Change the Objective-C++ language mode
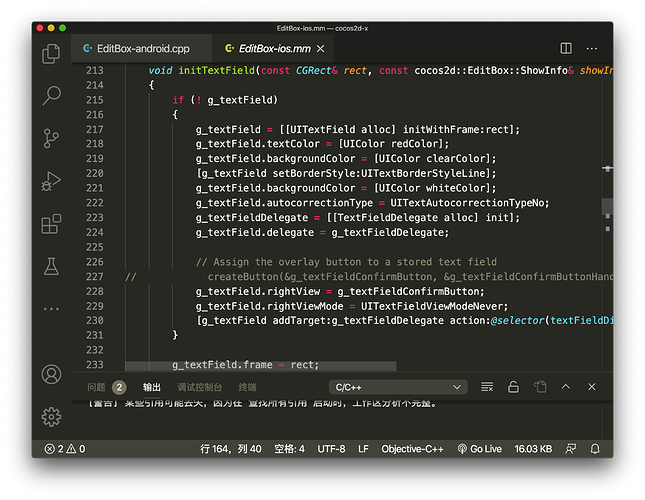The height and width of the screenshot is (500, 645). tap(412, 449)
